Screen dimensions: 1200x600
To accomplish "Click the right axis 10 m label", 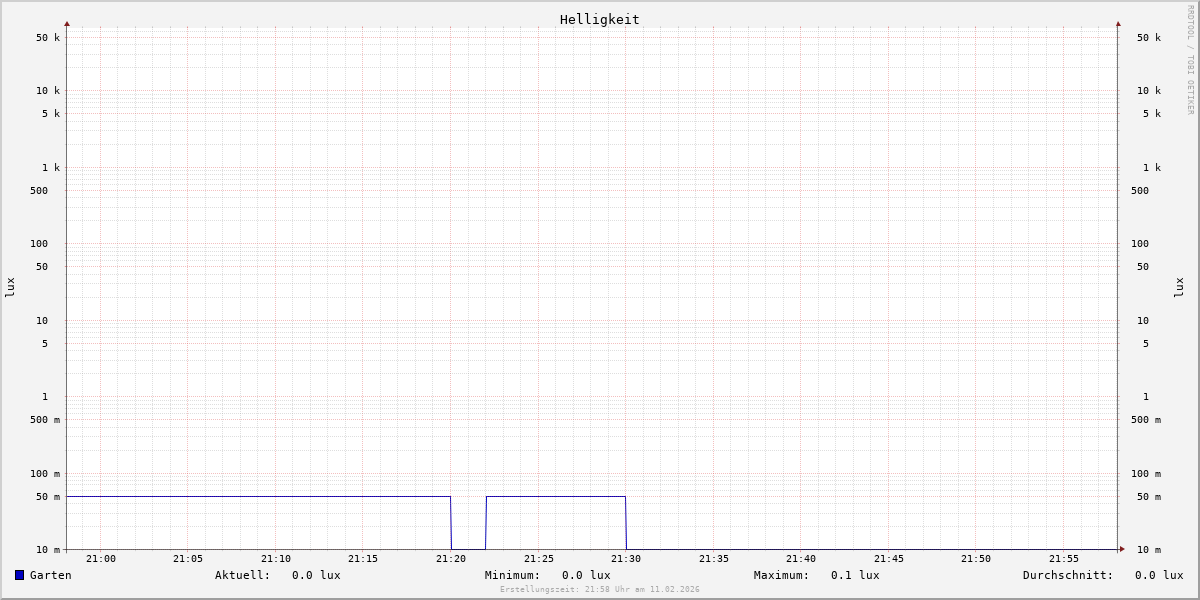I will point(1149,550).
